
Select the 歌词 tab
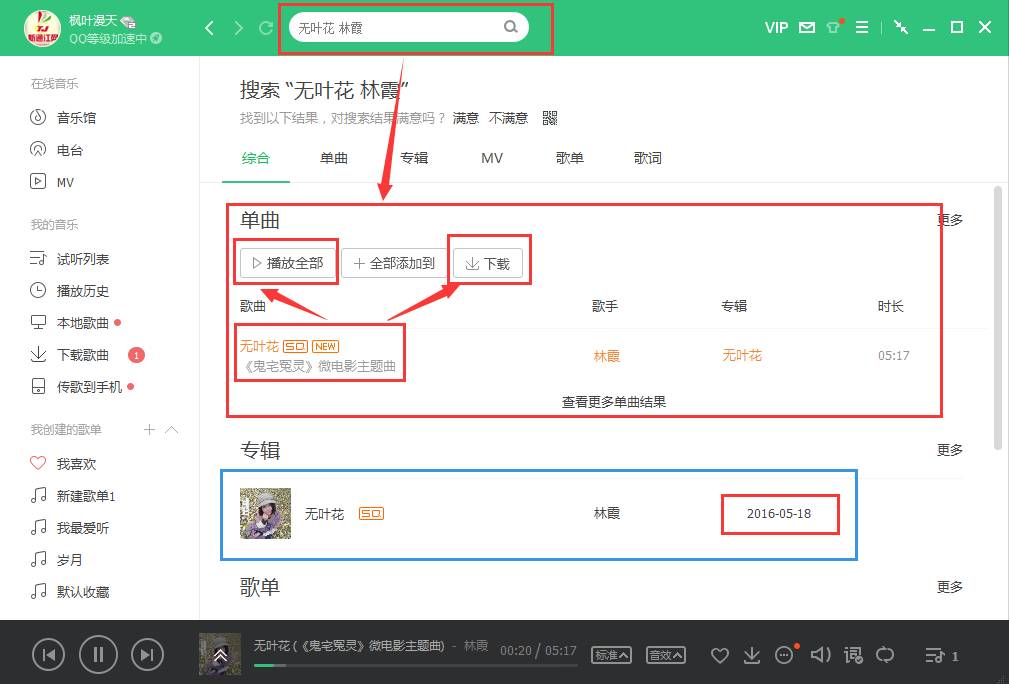(x=647, y=158)
